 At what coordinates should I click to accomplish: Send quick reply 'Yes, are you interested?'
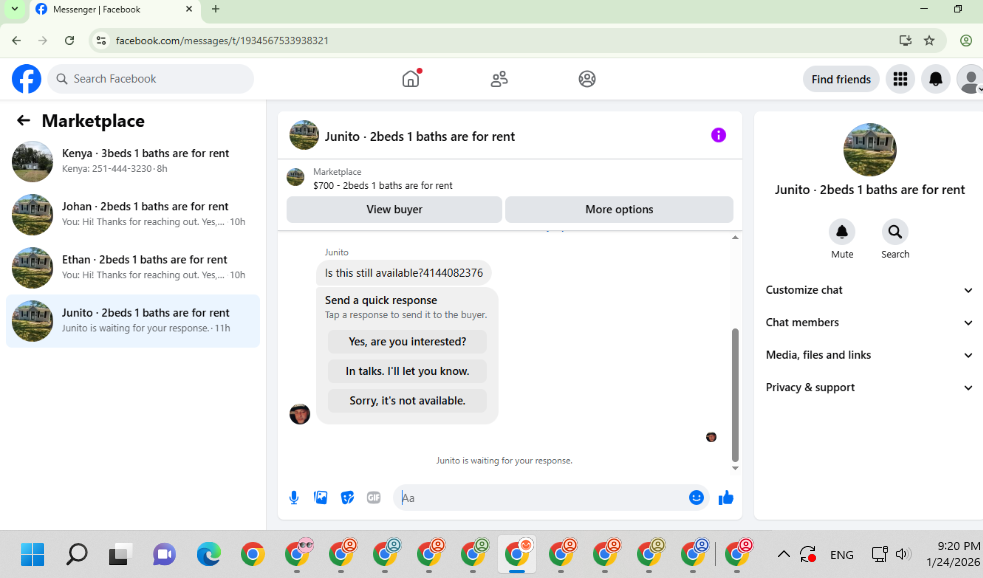(x=407, y=342)
